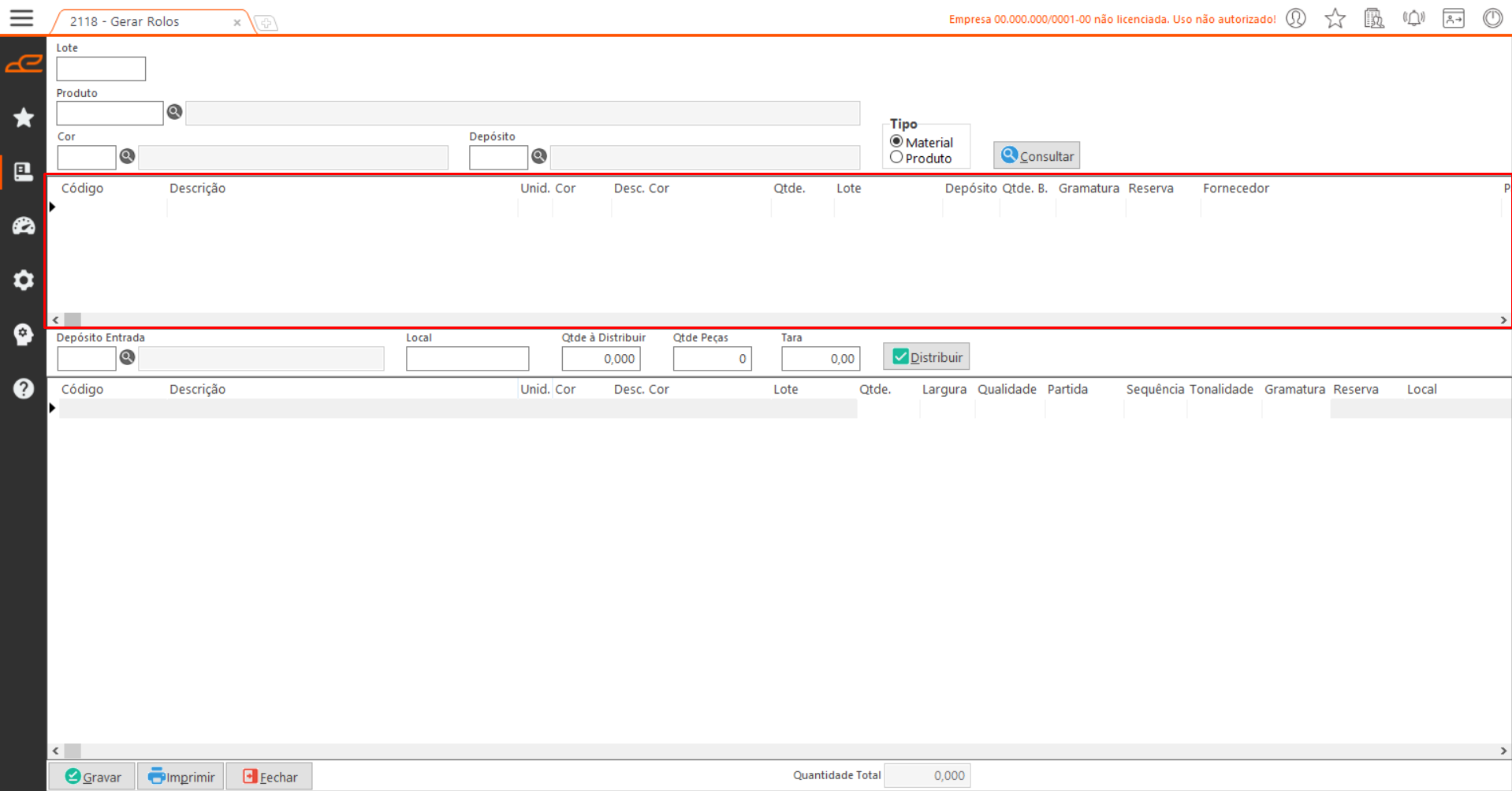Click the power icon in top bar
This screenshot has width=1512, height=791.
click(1492, 18)
